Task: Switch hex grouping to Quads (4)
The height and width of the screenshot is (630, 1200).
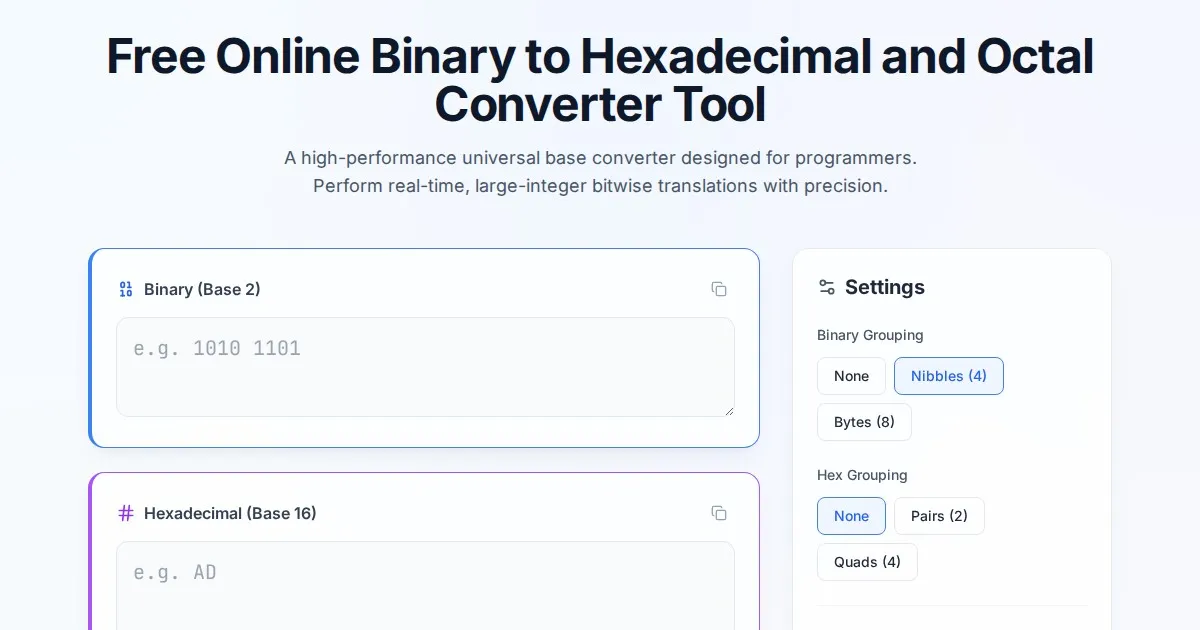Action: (866, 562)
